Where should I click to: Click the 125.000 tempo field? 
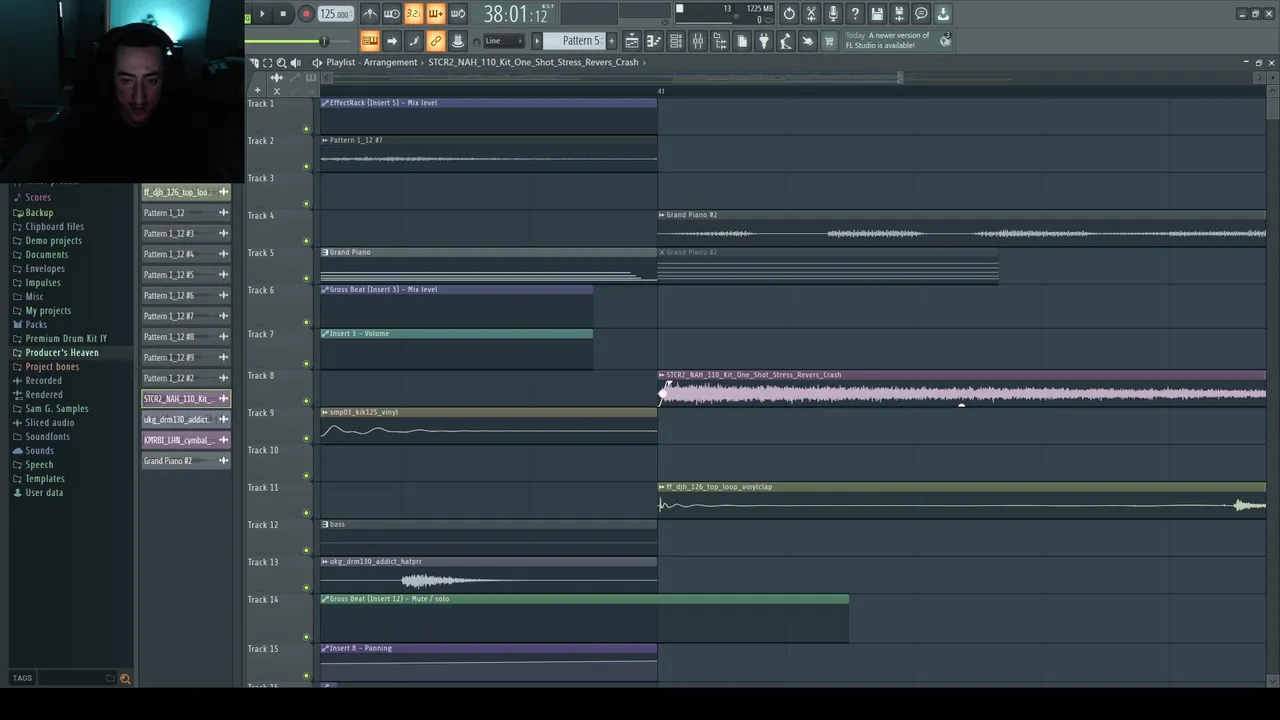(335, 14)
